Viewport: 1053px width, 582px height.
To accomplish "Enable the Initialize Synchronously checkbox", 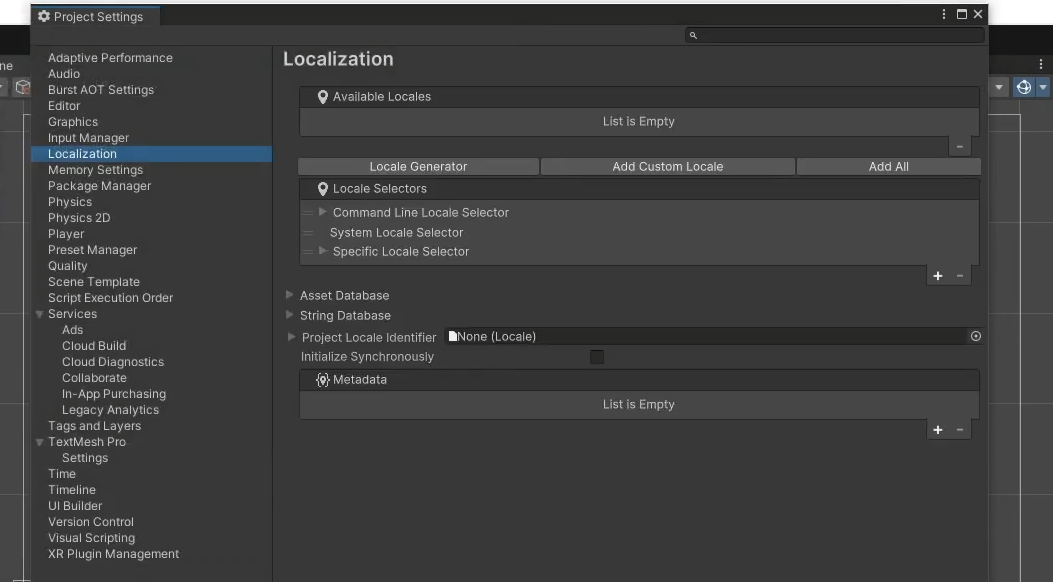I will coord(597,356).
